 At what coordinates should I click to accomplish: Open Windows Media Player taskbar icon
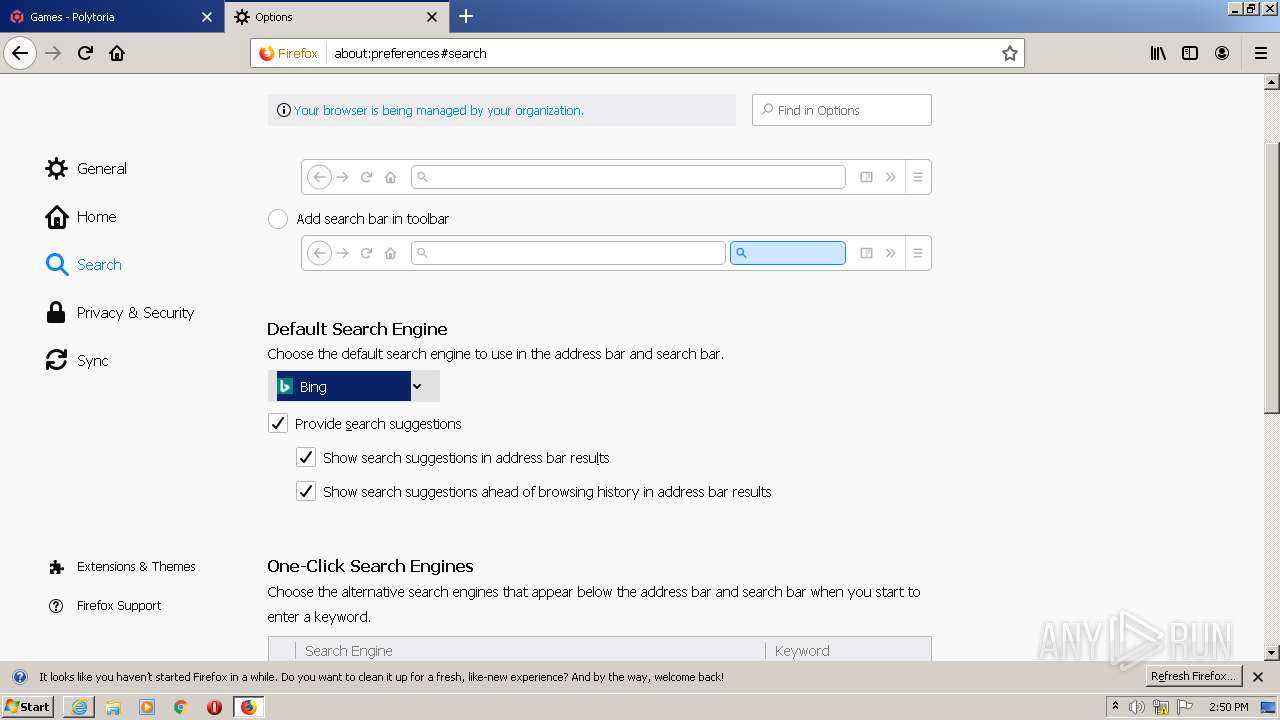pos(147,707)
